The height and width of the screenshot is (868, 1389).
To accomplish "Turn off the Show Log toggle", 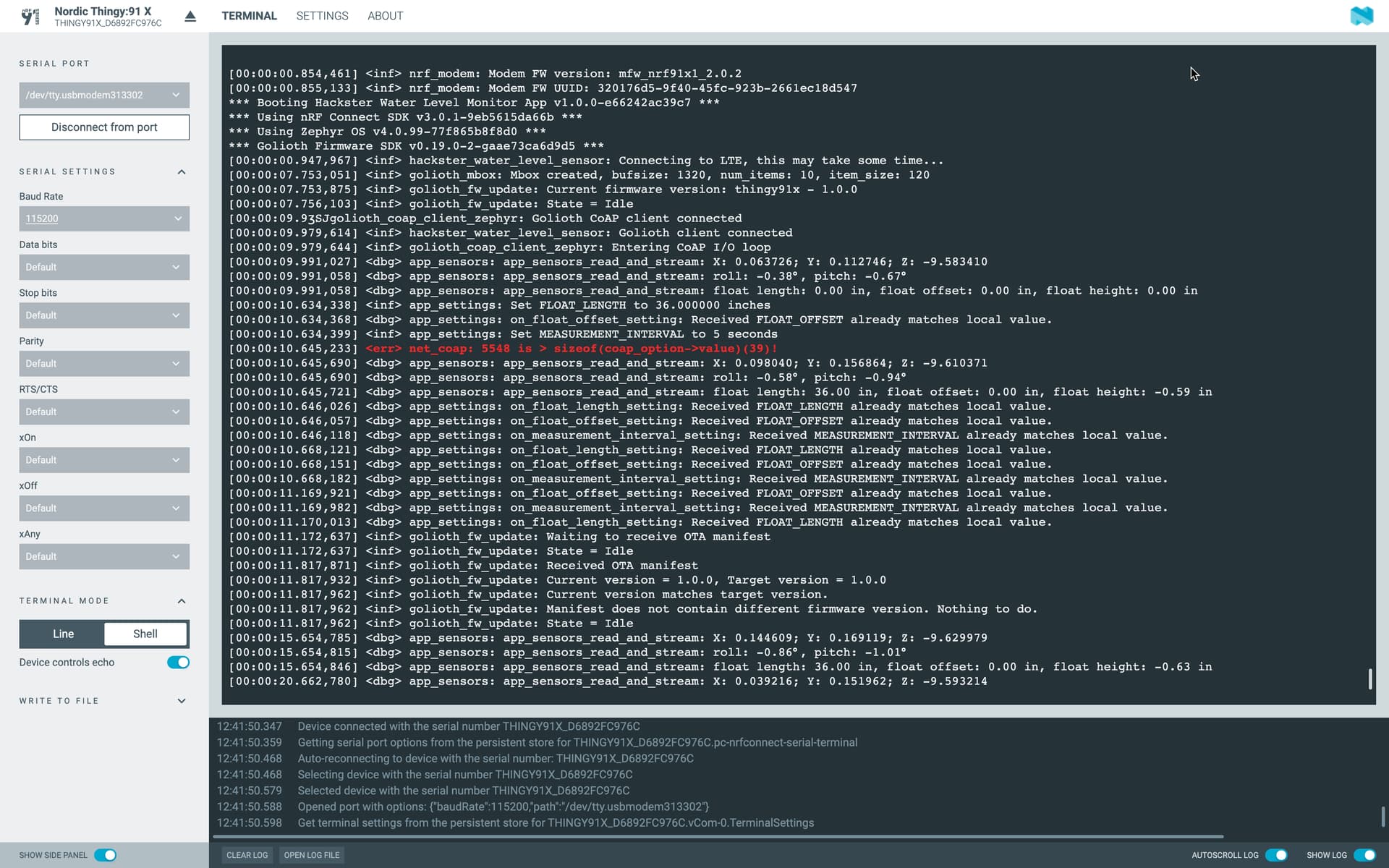I will 1364,855.
